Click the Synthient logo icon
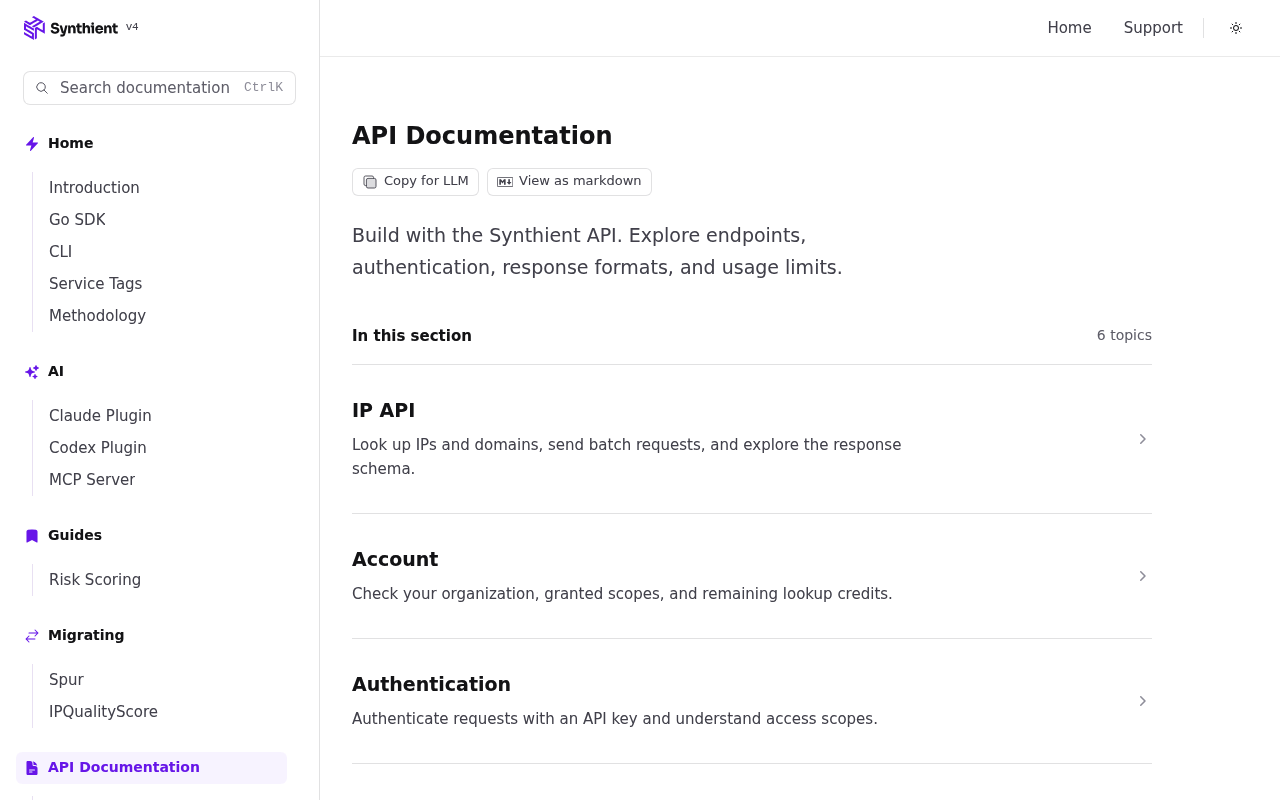1280x800 pixels. point(34,28)
